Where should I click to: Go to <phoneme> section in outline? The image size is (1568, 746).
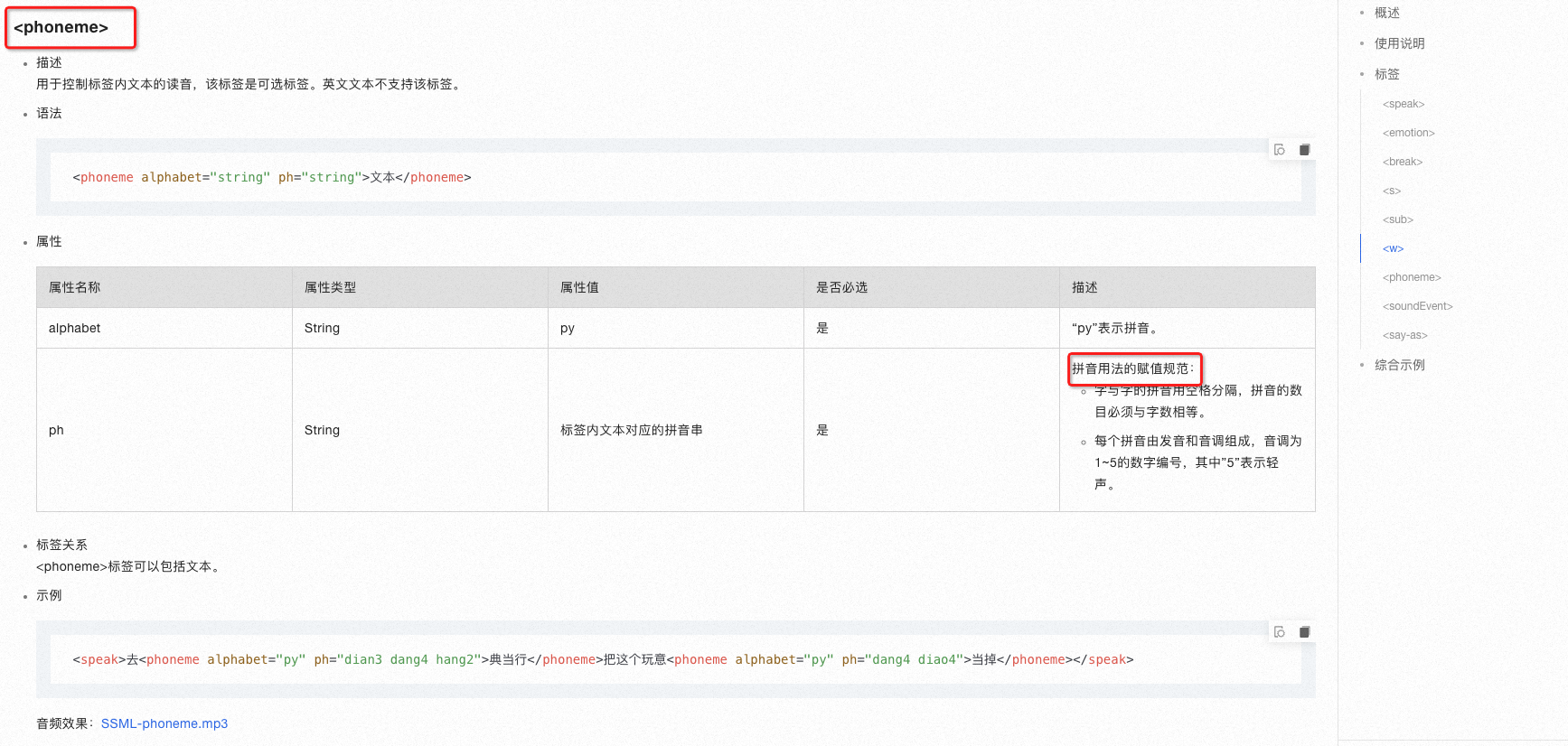(1412, 277)
